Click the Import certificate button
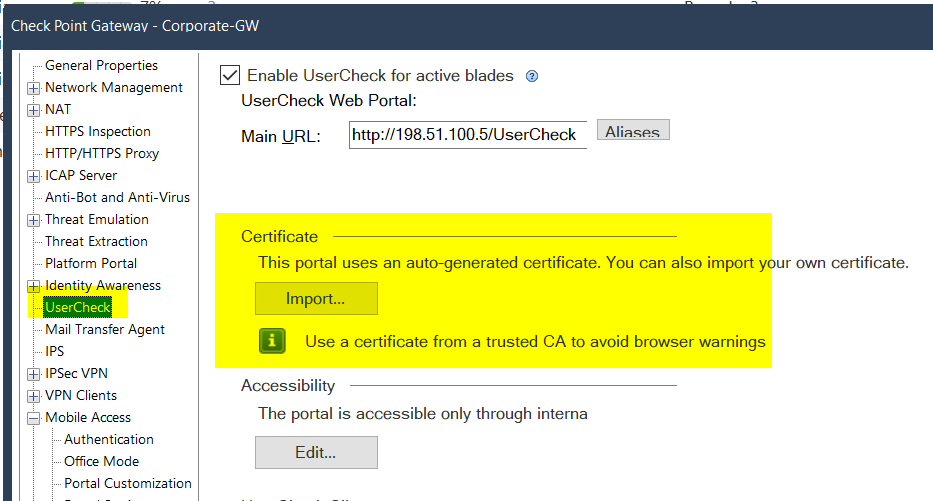Viewport: 933px width, 501px height. [316, 299]
